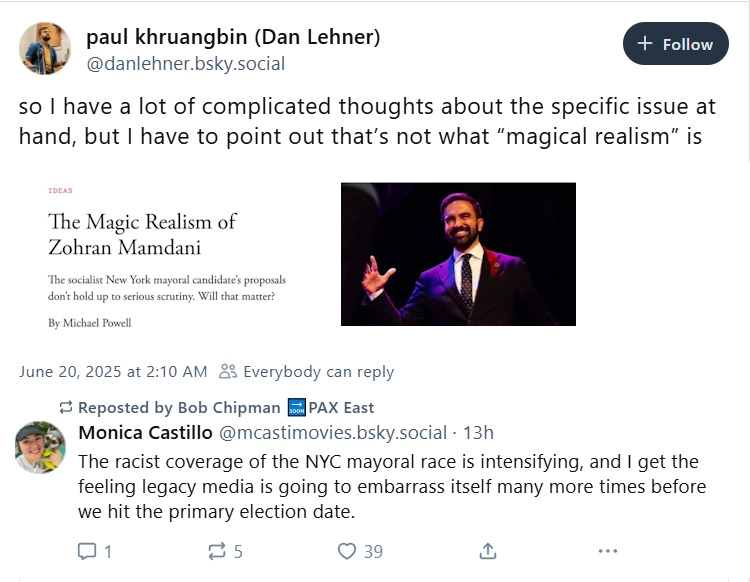Click the Follow button
The width and height of the screenshot is (750, 582).
click(675, 44)
